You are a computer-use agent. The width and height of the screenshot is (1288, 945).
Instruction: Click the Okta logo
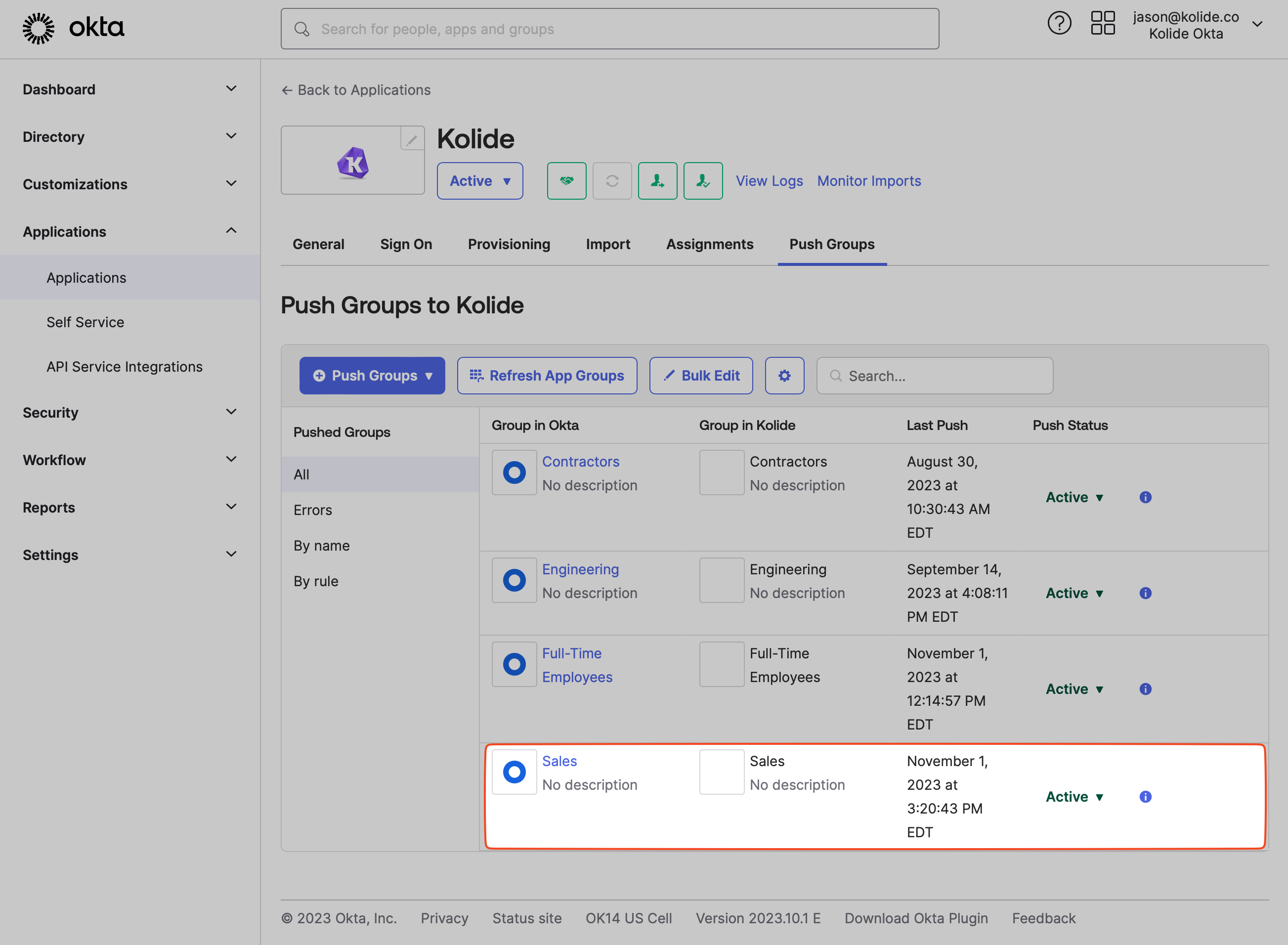[73, 28]
